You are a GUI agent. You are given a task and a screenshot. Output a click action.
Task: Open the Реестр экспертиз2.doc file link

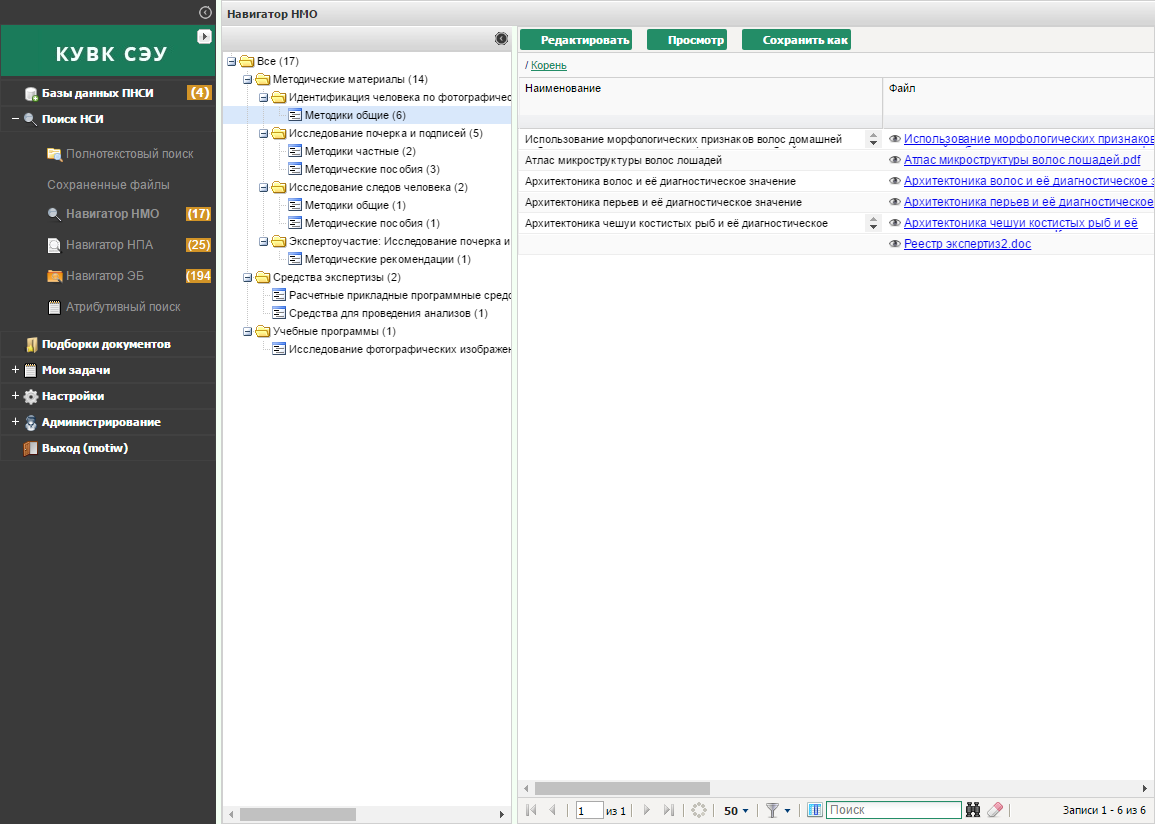[x=966, y=244]
